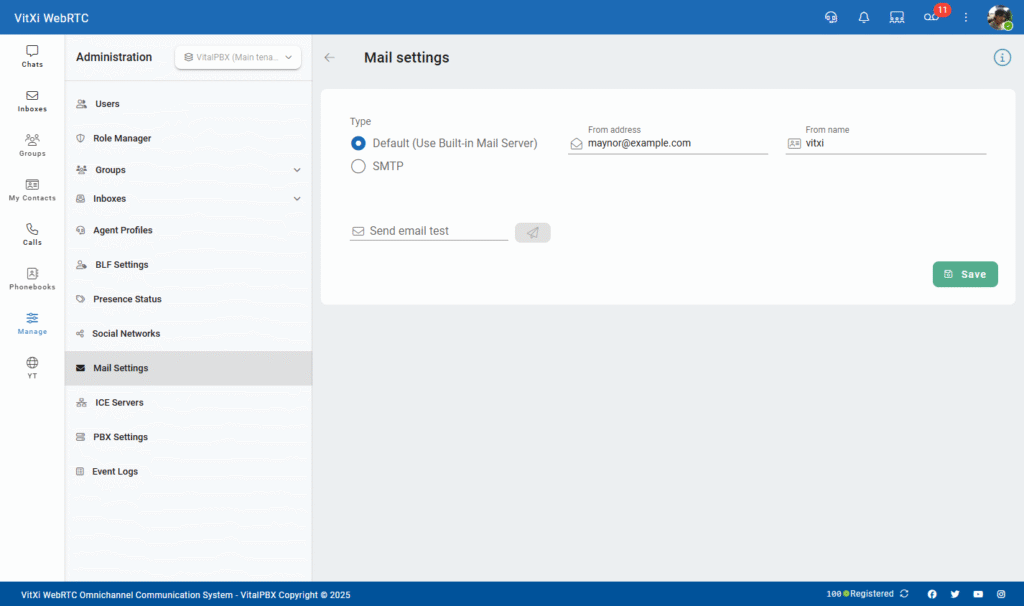This screenshot has height=606, width=1024.
Task: Open the Calls section in left sidebar
Action: pos(32,234)
